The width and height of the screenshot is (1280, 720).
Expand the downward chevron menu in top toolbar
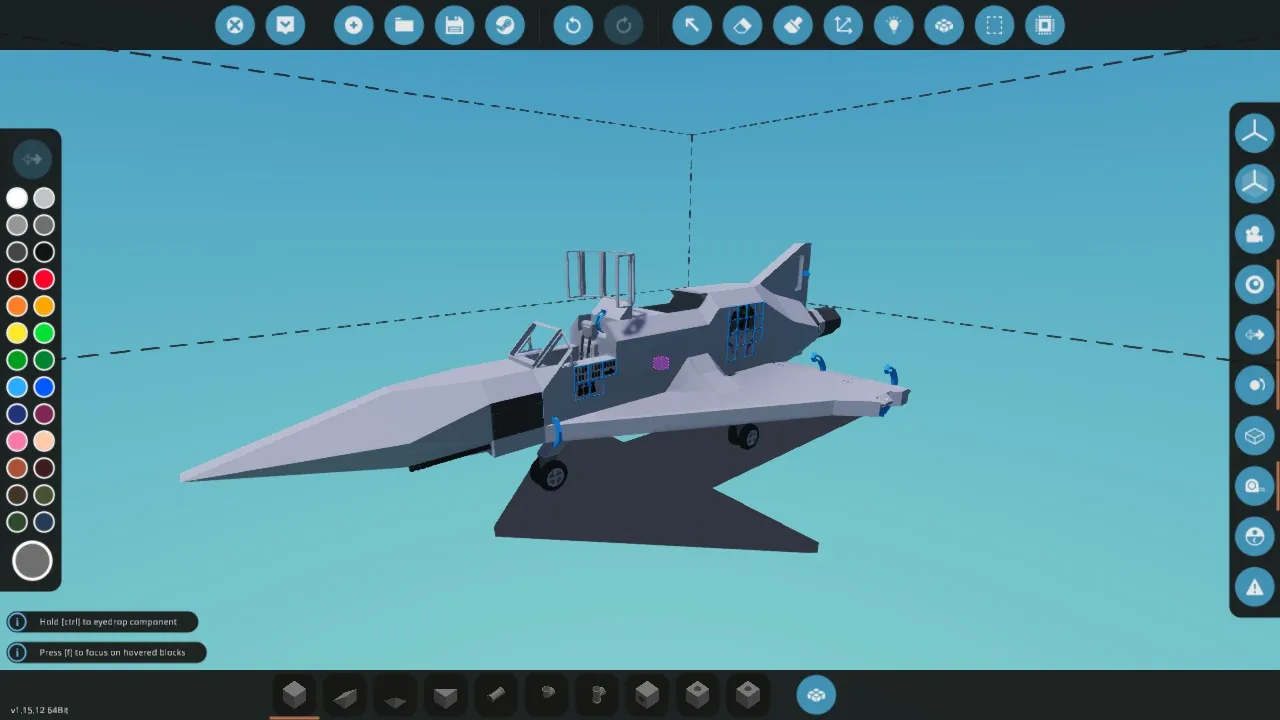coord(285,25)
